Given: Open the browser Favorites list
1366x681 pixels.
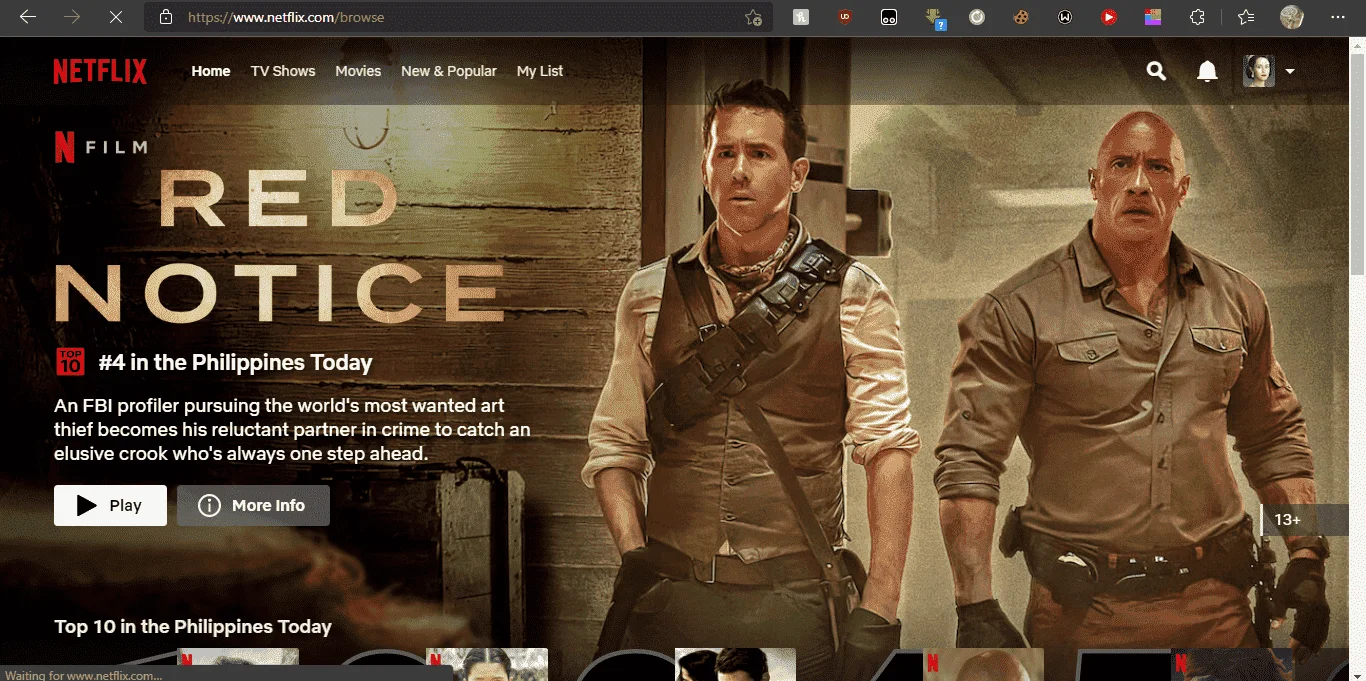Looking at the screenshot, I should pos(1245,17).
